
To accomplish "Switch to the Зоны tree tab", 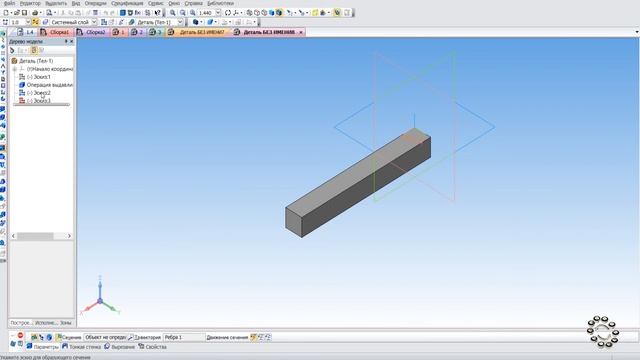I will (x=66, y=323).
